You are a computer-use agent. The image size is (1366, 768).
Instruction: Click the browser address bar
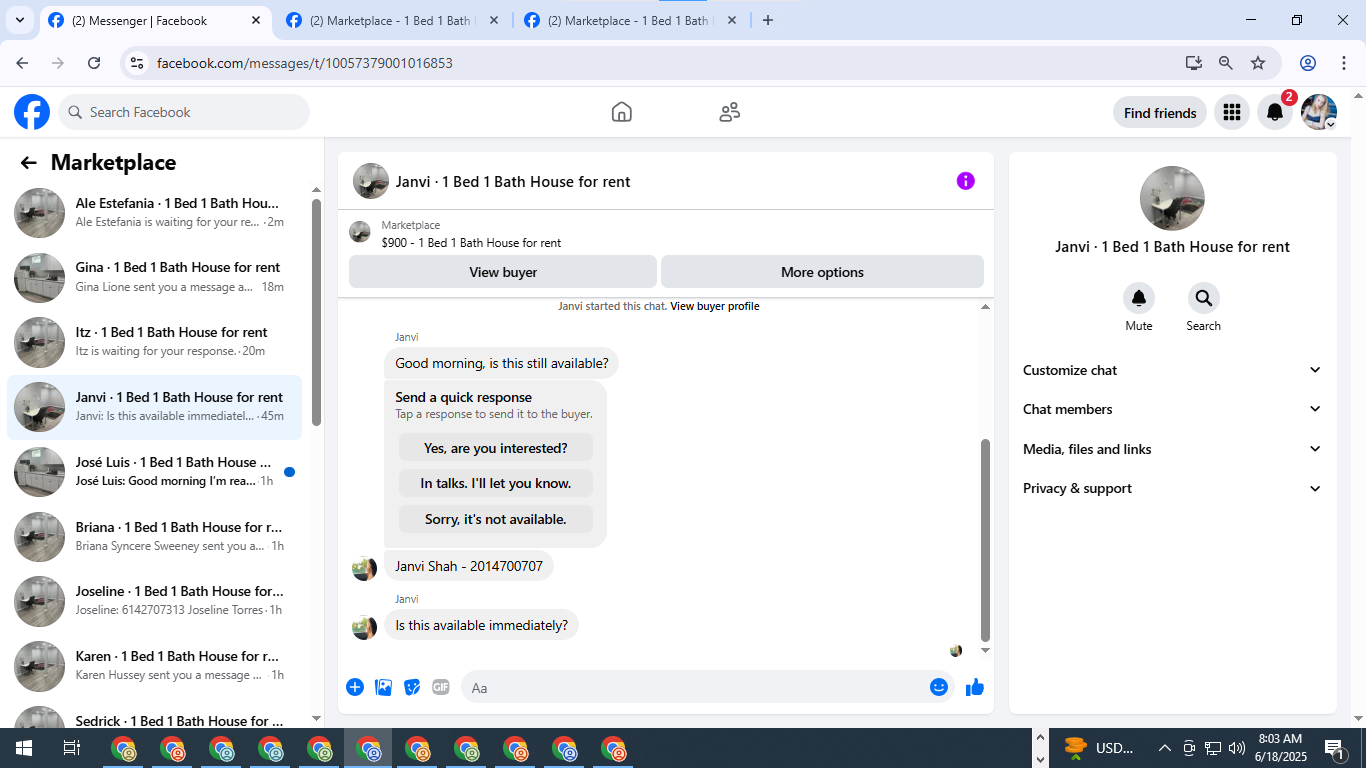point(652,63)
